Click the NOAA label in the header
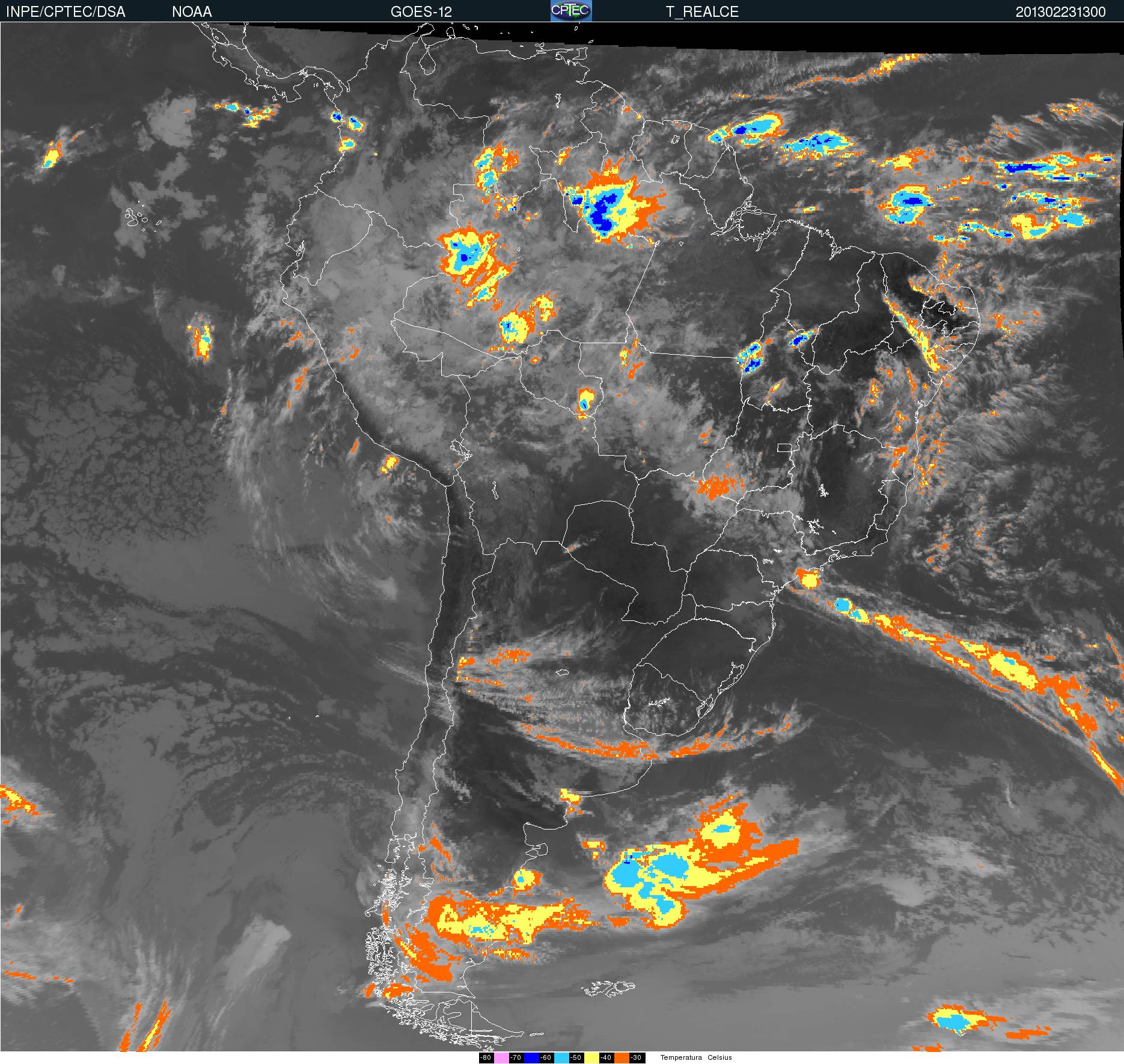Viewport: 1124px width, 1064px height. [192, 12]
